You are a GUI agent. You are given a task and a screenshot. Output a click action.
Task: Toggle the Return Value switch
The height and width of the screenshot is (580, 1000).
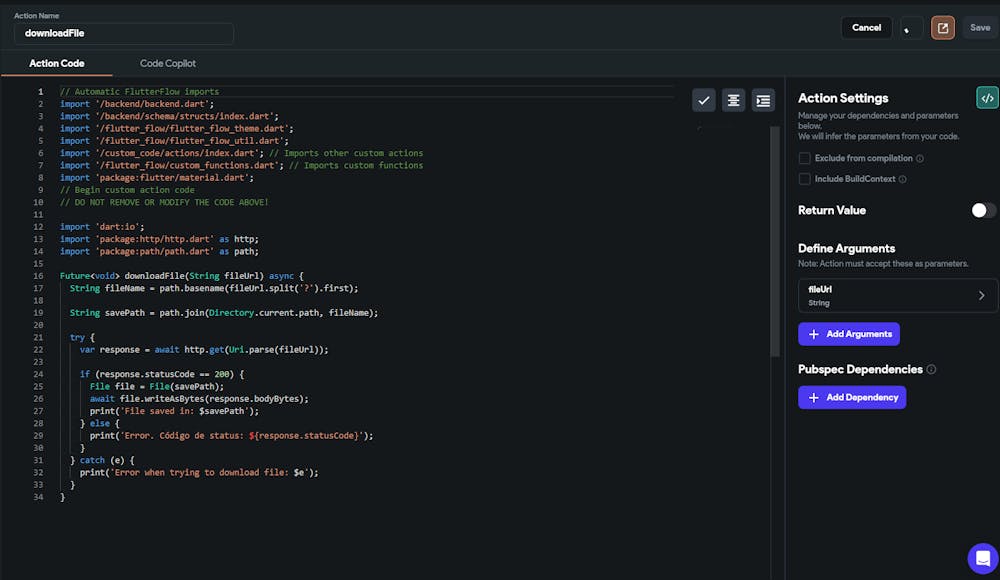coord(983,210)
